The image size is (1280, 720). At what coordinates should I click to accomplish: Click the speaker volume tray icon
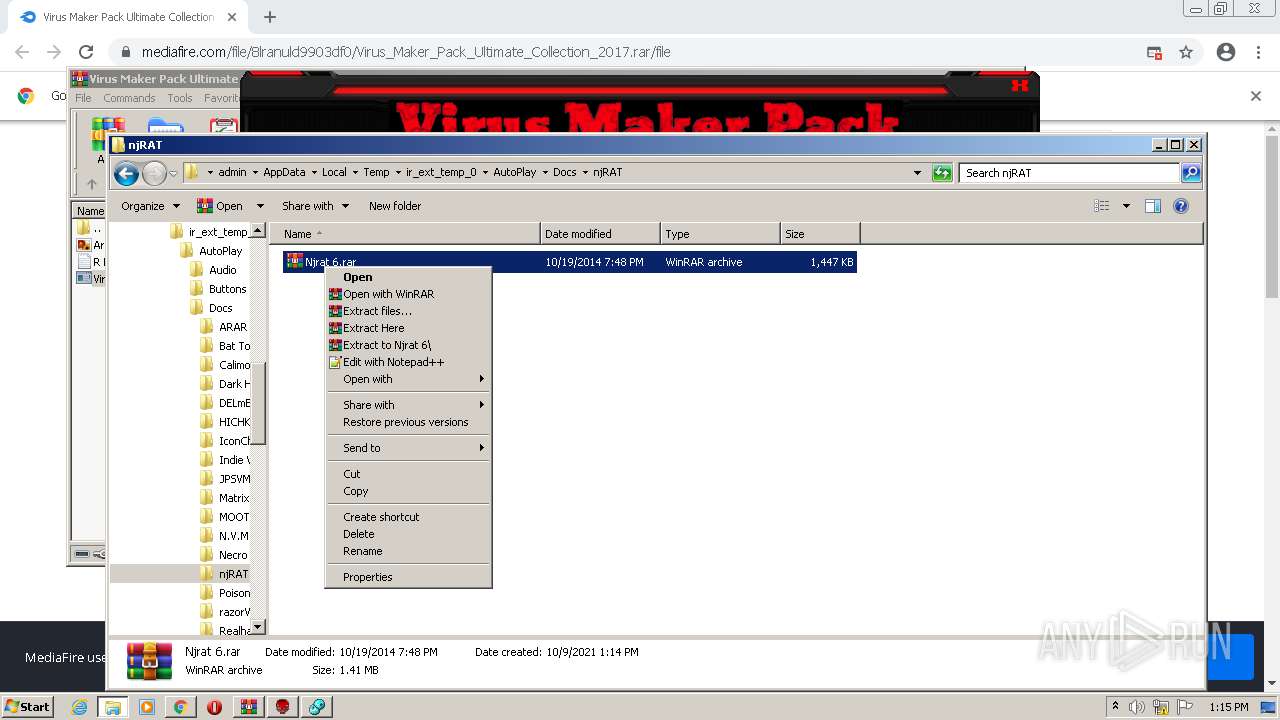[1136, 707]
